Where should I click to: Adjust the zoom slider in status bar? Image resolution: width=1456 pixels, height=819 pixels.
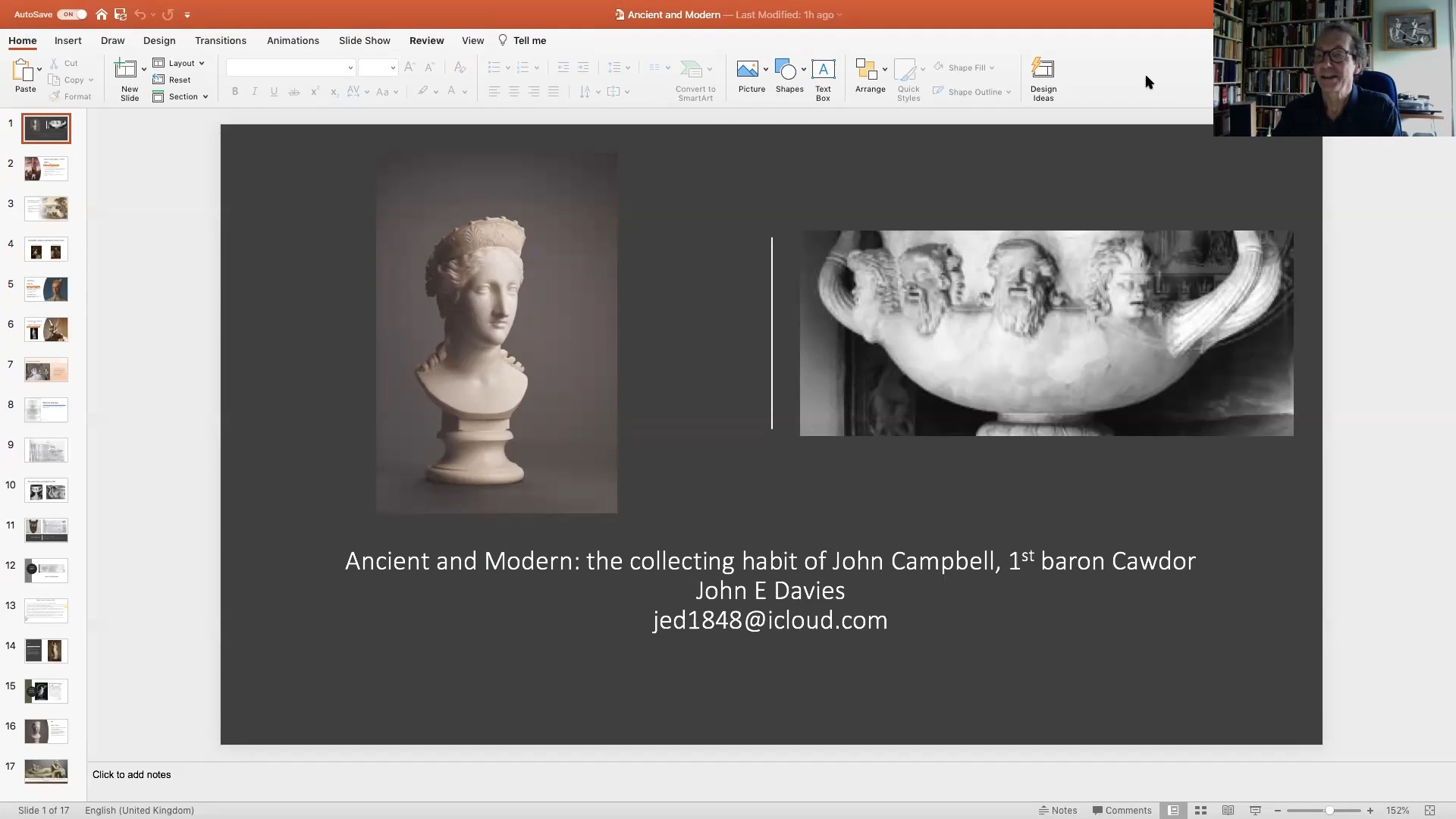coord(1329,811)
